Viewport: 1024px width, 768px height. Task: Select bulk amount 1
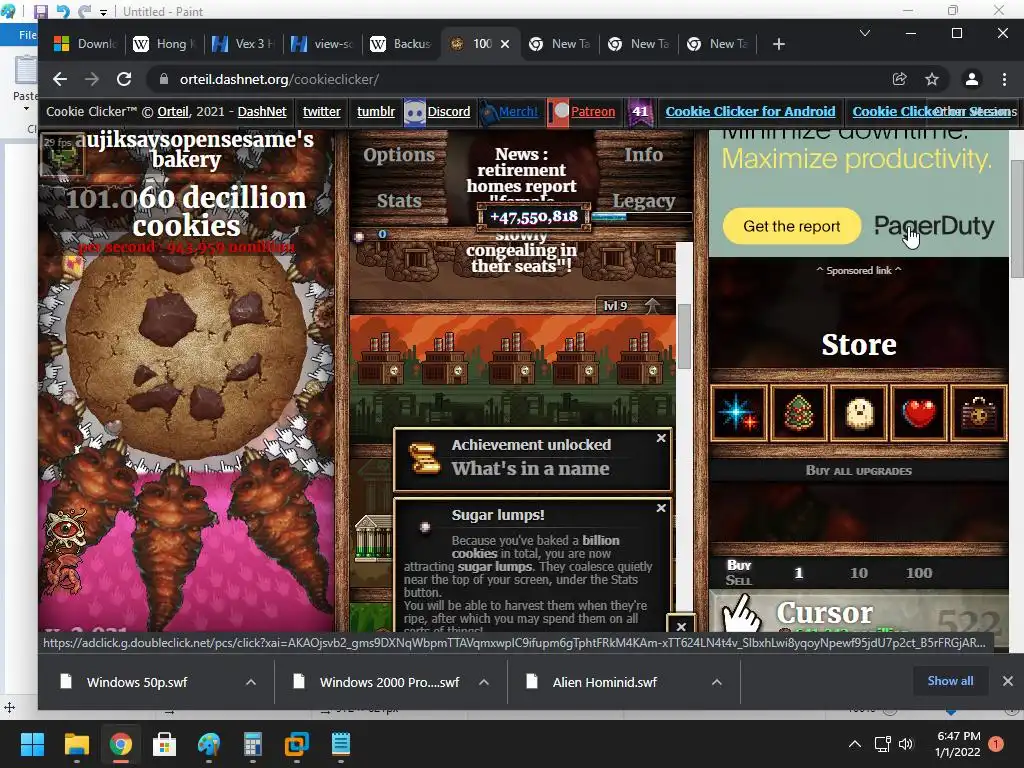798,573
